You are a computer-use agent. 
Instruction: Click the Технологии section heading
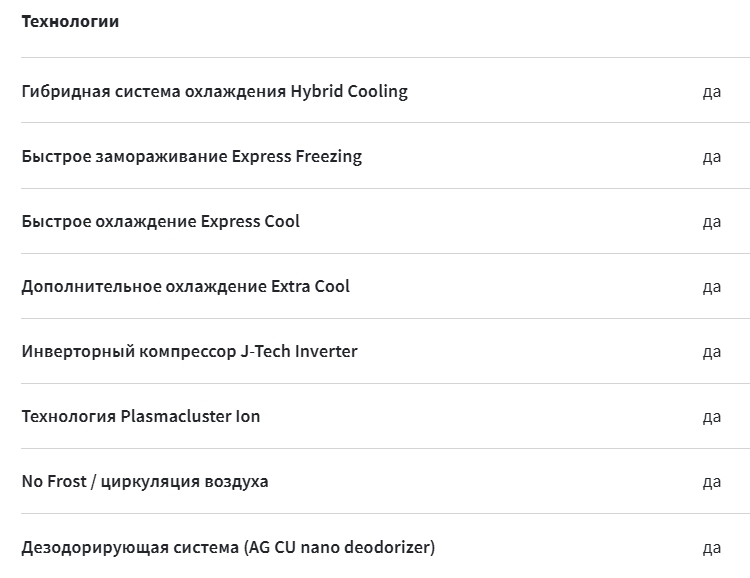[70, 22]
